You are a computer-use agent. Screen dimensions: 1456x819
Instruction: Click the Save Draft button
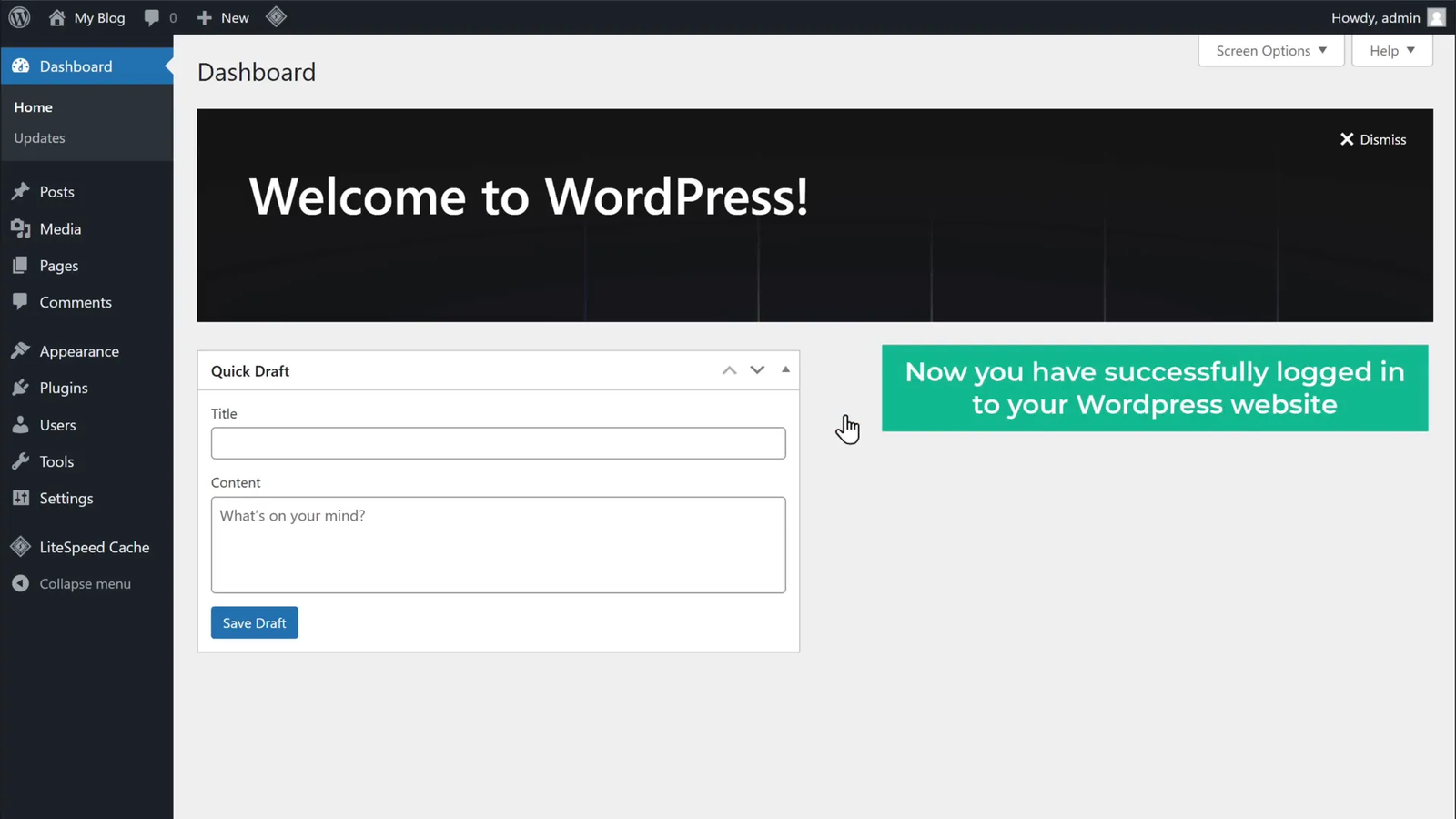(x=255, y=622)
